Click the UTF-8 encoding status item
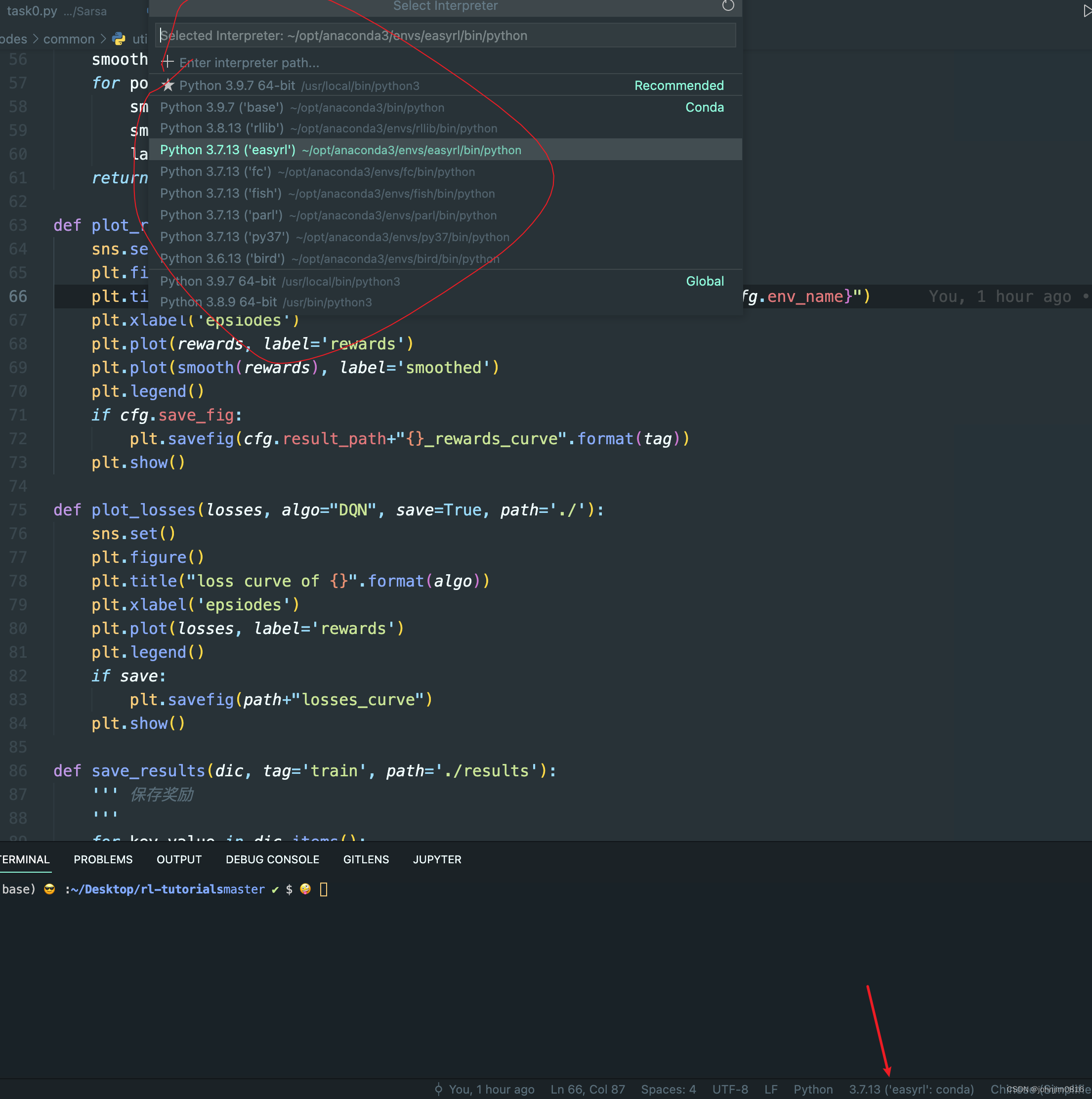This screenshot has height=1099, width=1092. [730, 1089]
